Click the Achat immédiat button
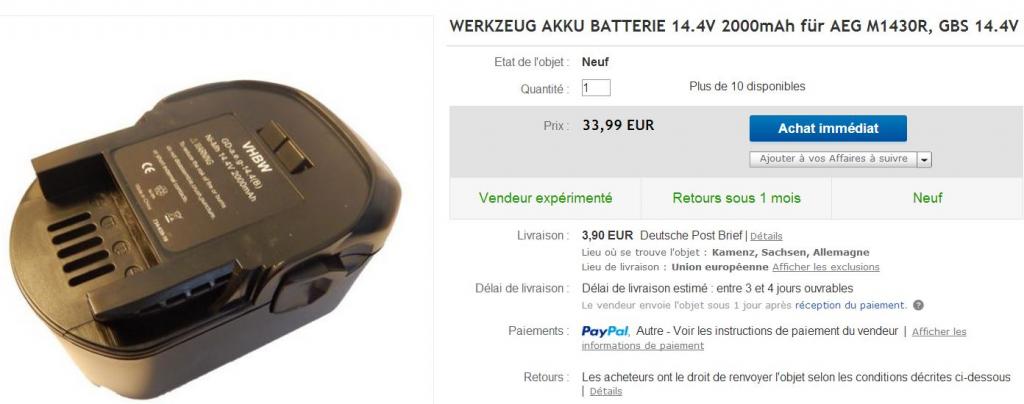The image size is (1024, 404). point(827,129)
